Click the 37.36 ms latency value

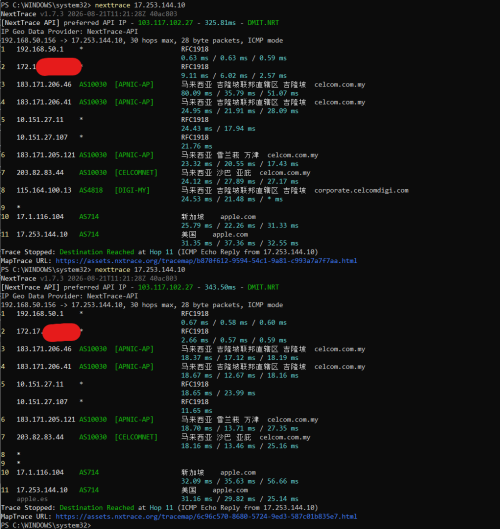coord(240,243)
